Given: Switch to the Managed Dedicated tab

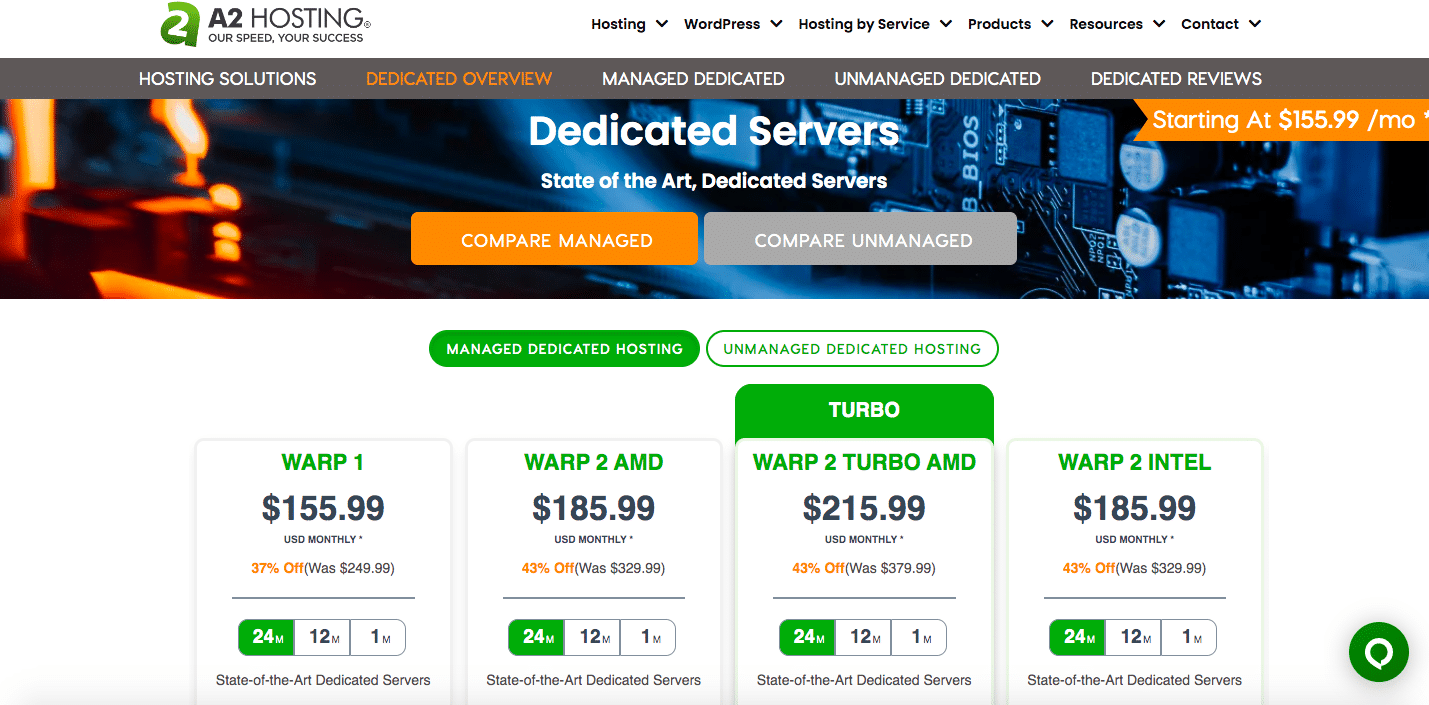Looking at the screenshot, I should (x=692, y=78).
